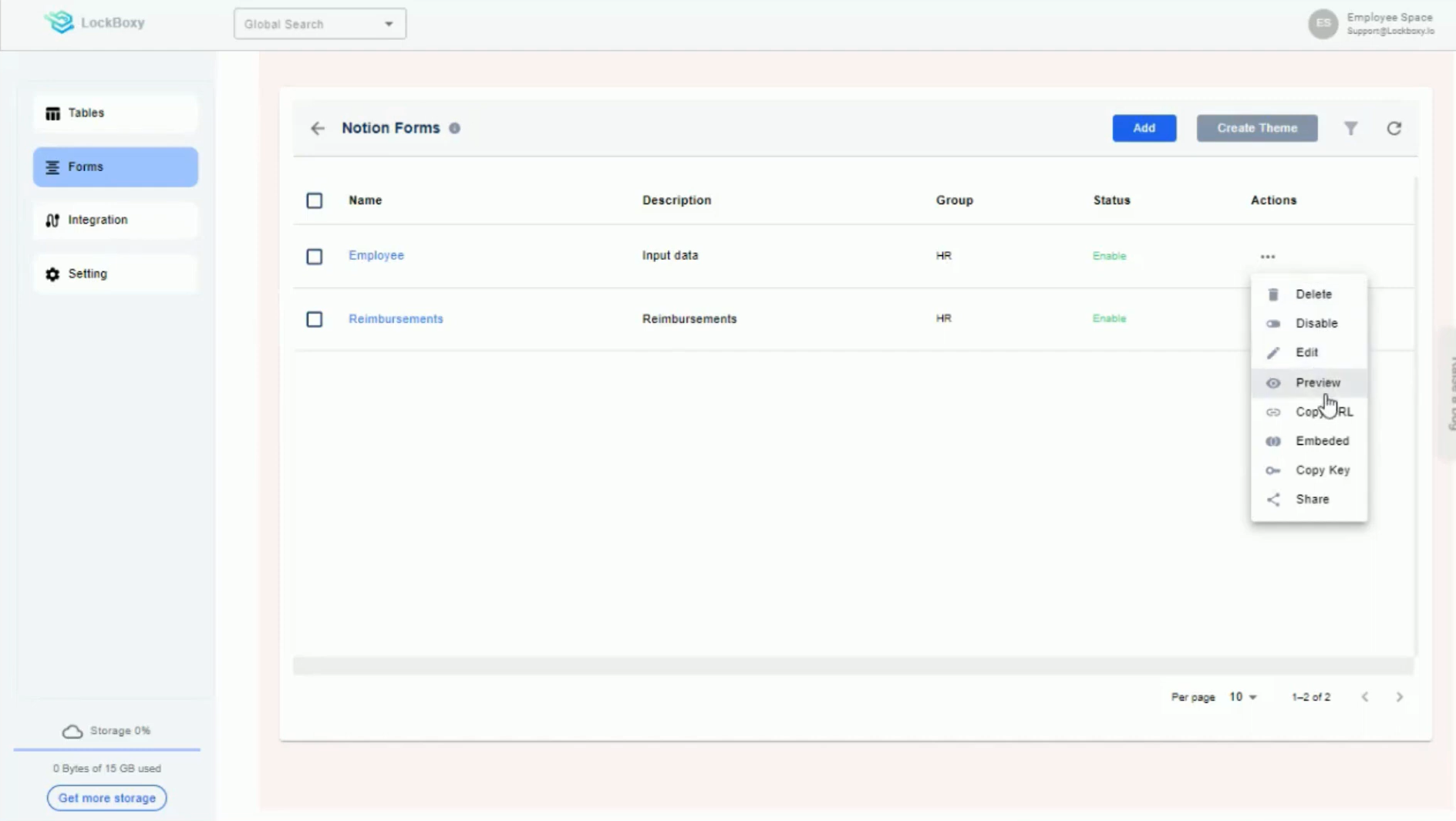Image resolution: width=1456 pixels, height=821 pixels.
Task: Choose Copy Key from the actions menu
Action: (x=1309, y=471)
